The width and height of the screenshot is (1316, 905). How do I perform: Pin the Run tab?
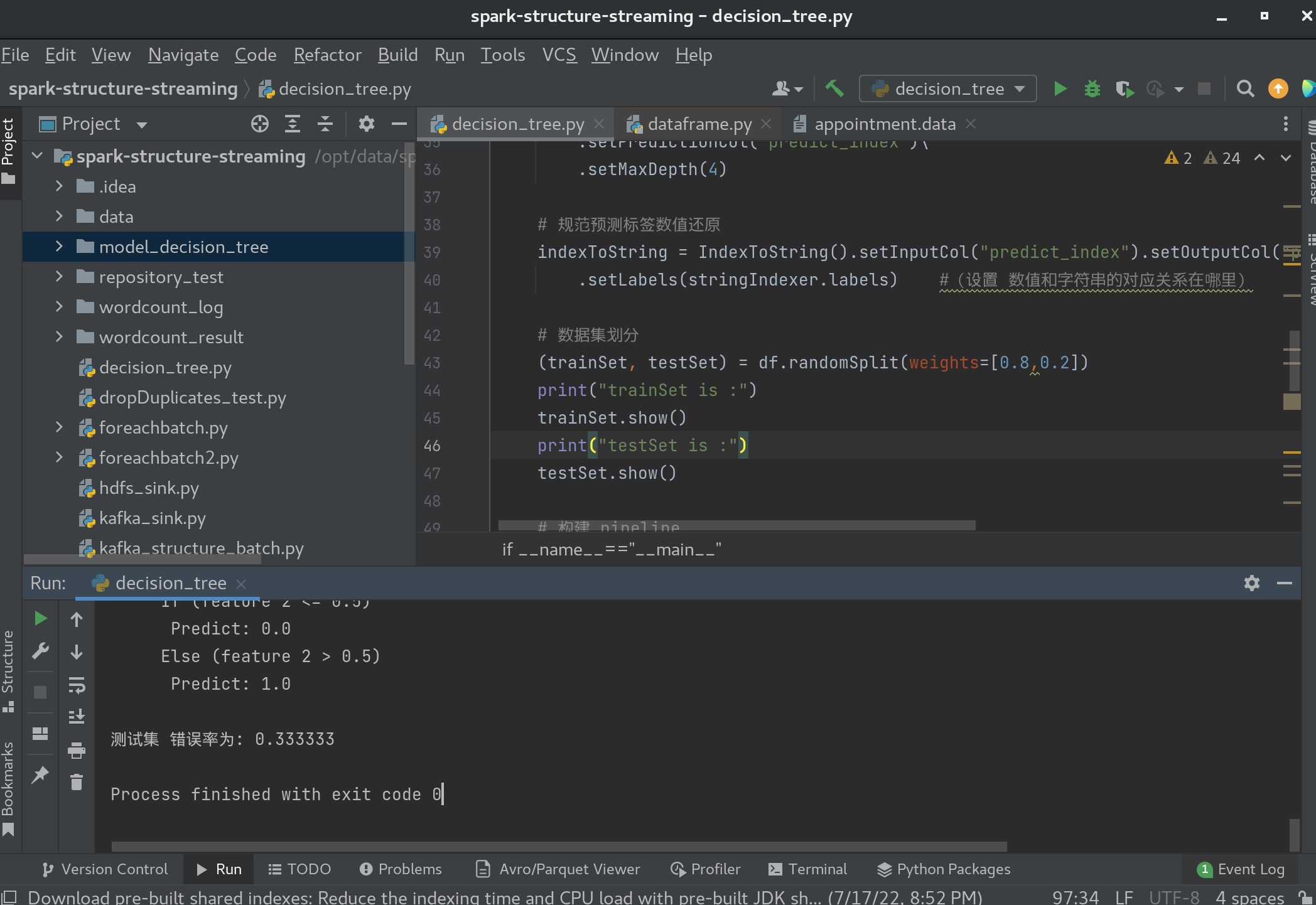pyautogui.click(x=40, y=774)
